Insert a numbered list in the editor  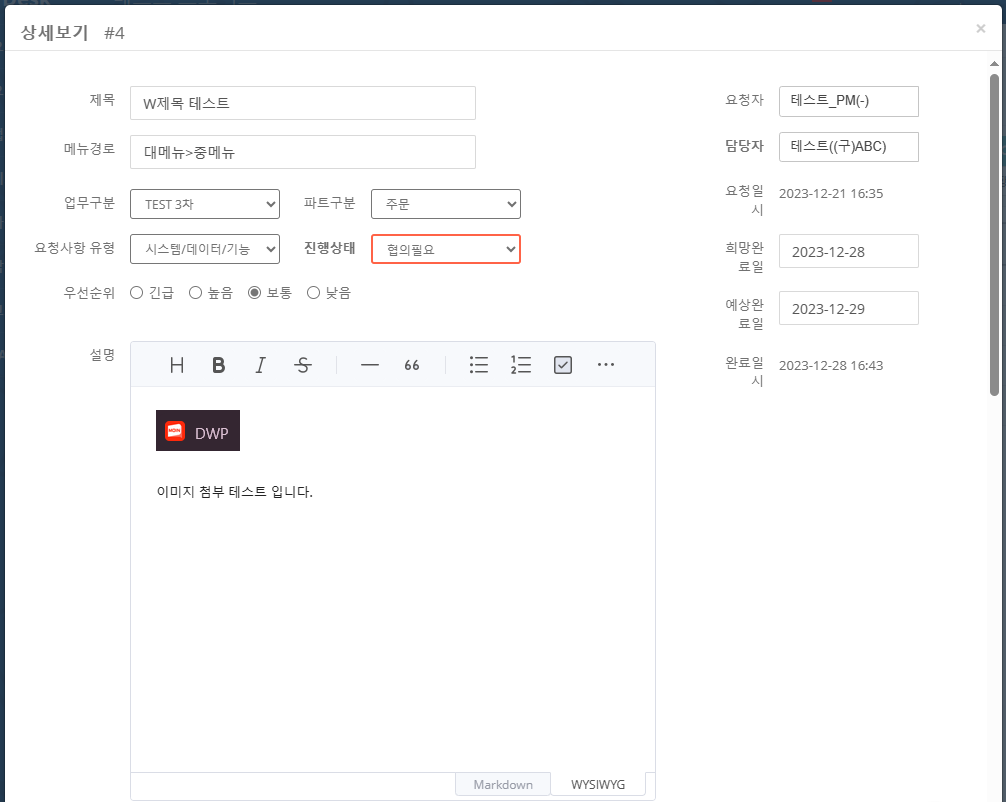tap(520, 365)
